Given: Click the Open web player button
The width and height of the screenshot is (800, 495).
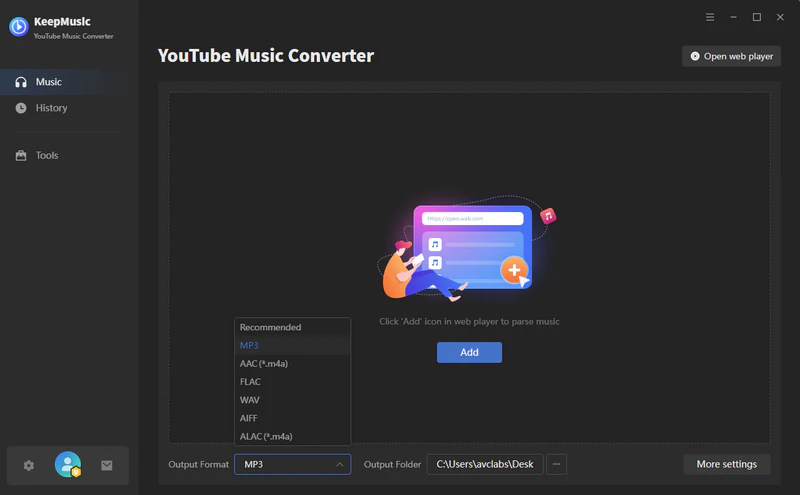Looking at the screenshot, I should [x=731, y=56].
